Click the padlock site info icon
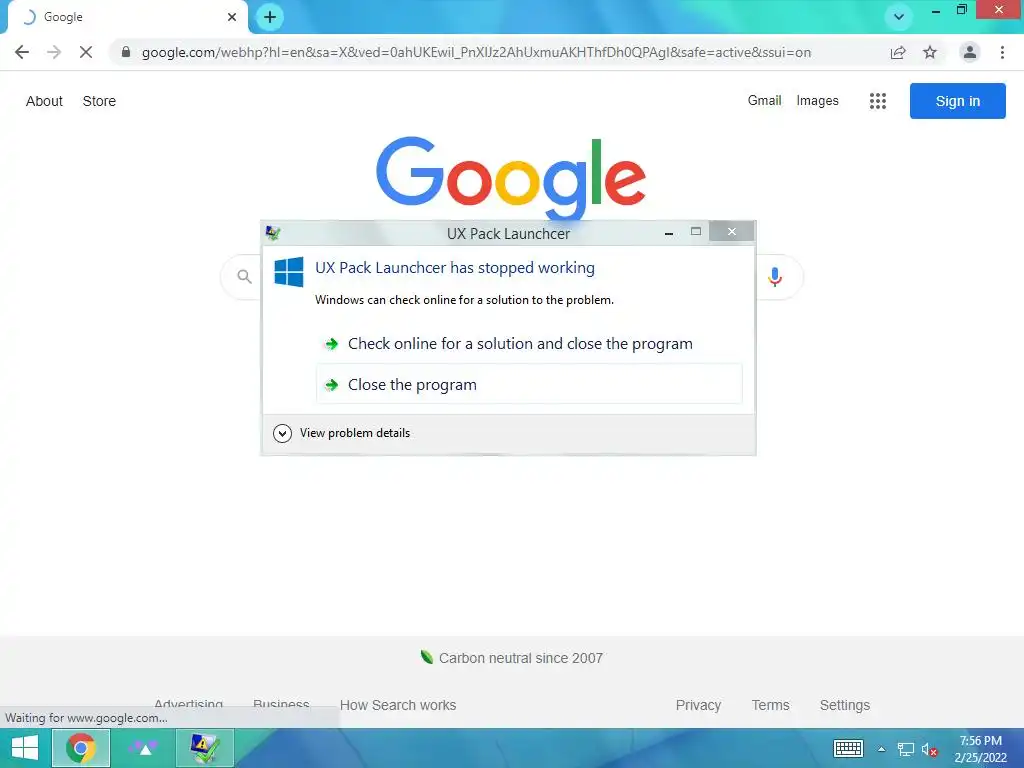This screenshot has width=1024, height=768. pyautogui.click(x=126, y=52)
